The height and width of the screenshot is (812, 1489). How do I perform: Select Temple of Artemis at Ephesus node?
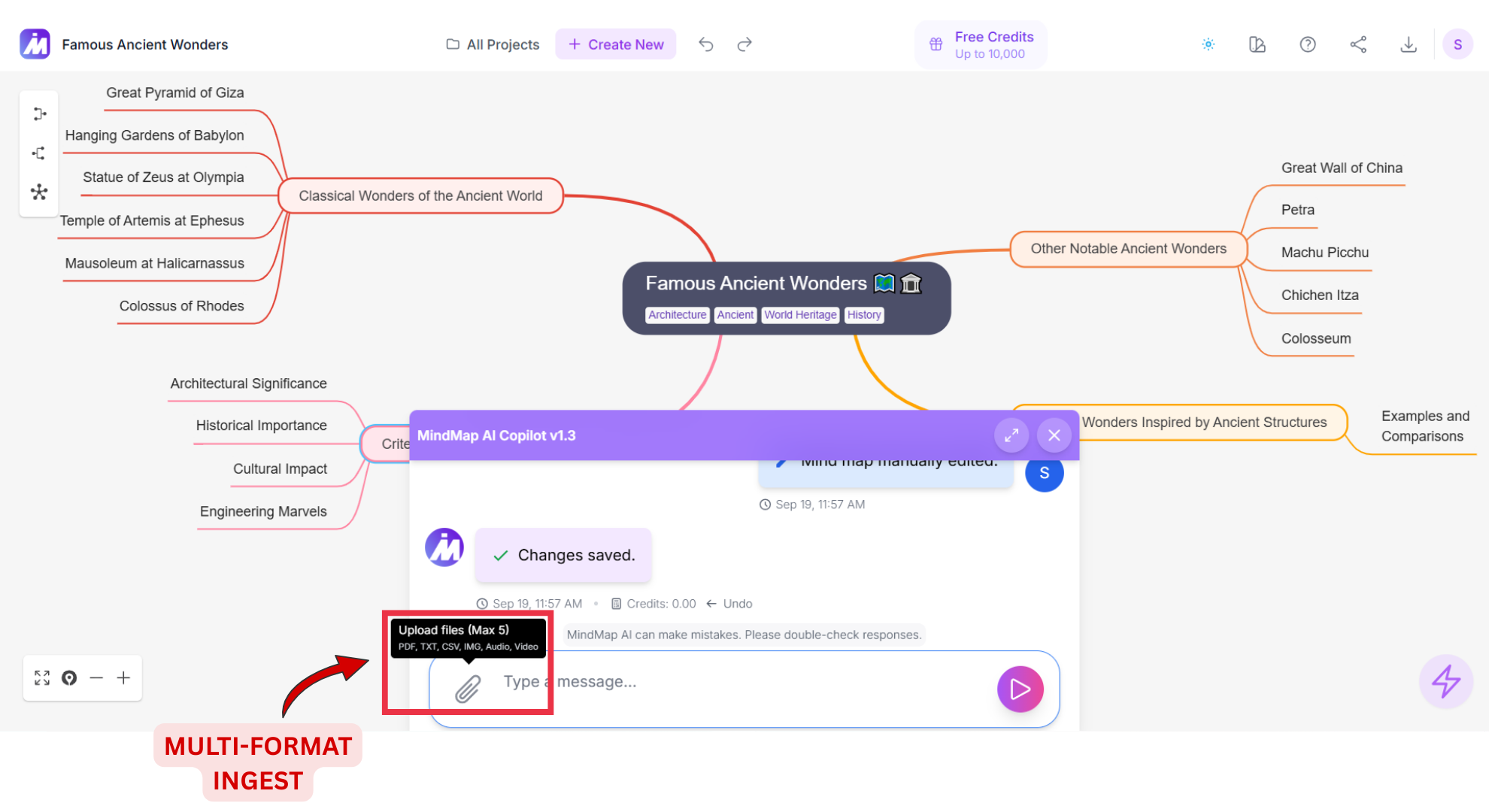tap(152, 220)
